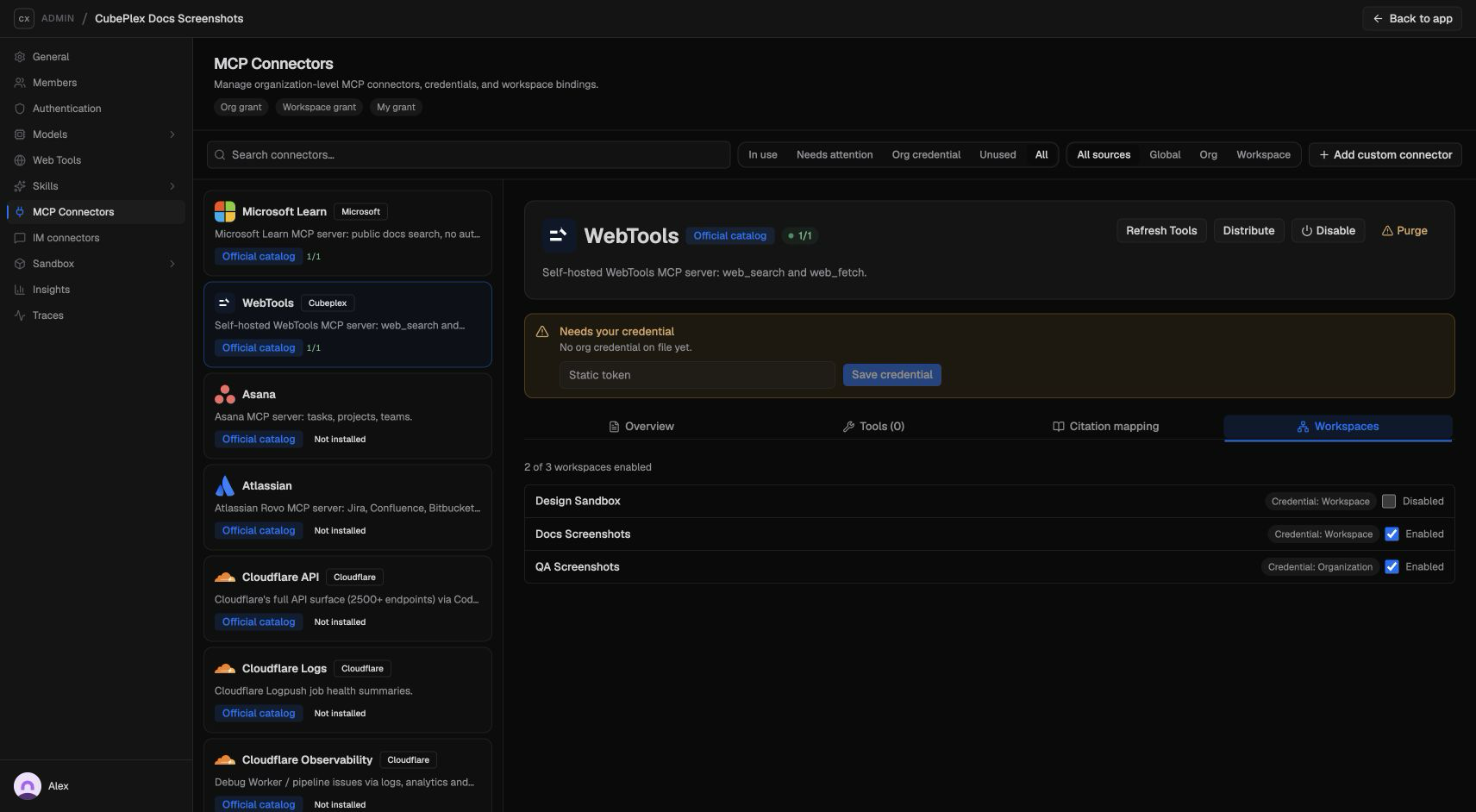Click the Atlassian logo icon
The width and height of the screenshot is (1476, 812).
point(225,485)
